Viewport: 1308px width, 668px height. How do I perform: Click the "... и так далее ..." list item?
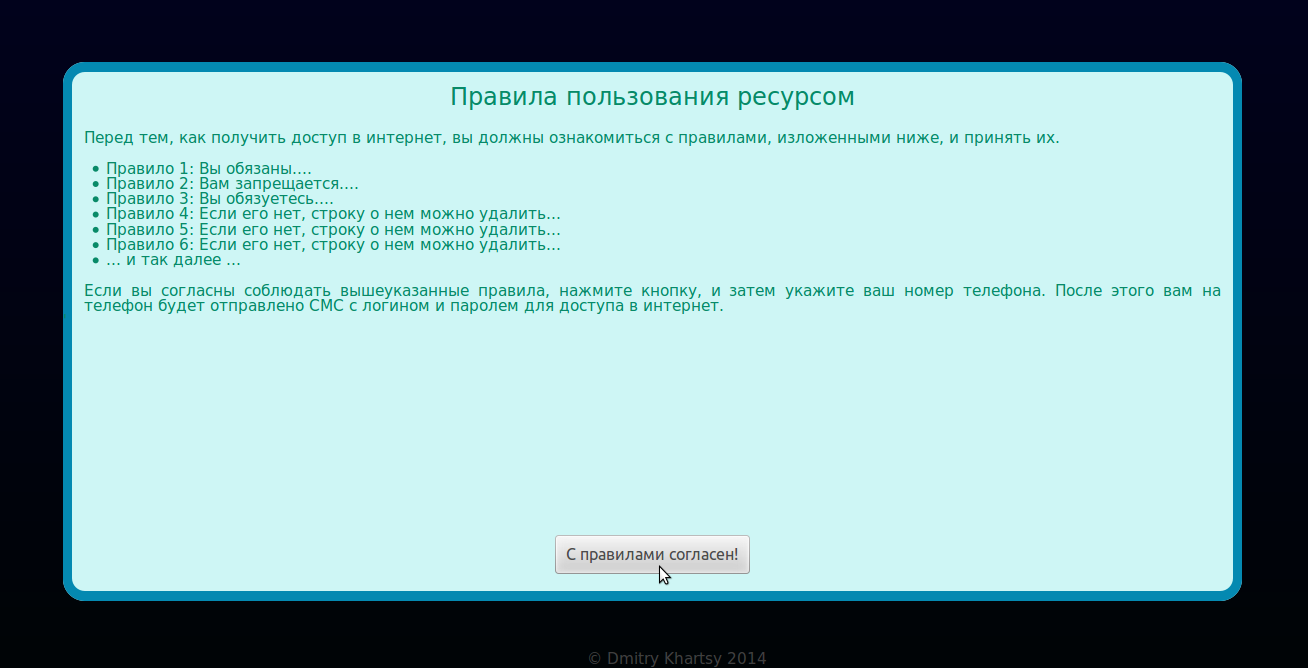(x=173, y=260)
